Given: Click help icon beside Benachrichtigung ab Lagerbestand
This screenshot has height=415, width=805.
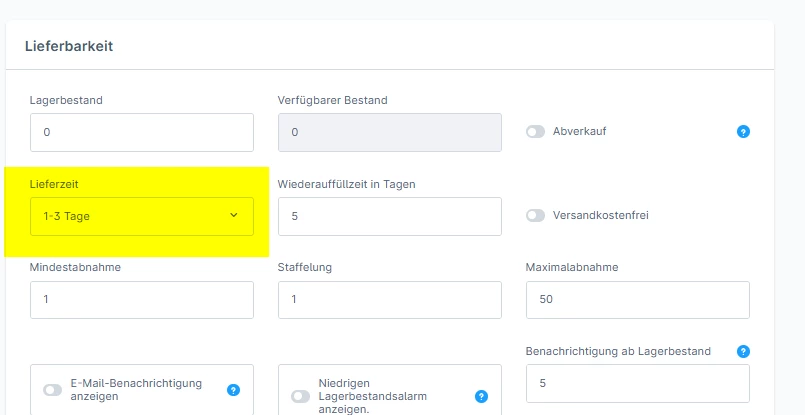Looking at the screenshot, I should [743, 351].
